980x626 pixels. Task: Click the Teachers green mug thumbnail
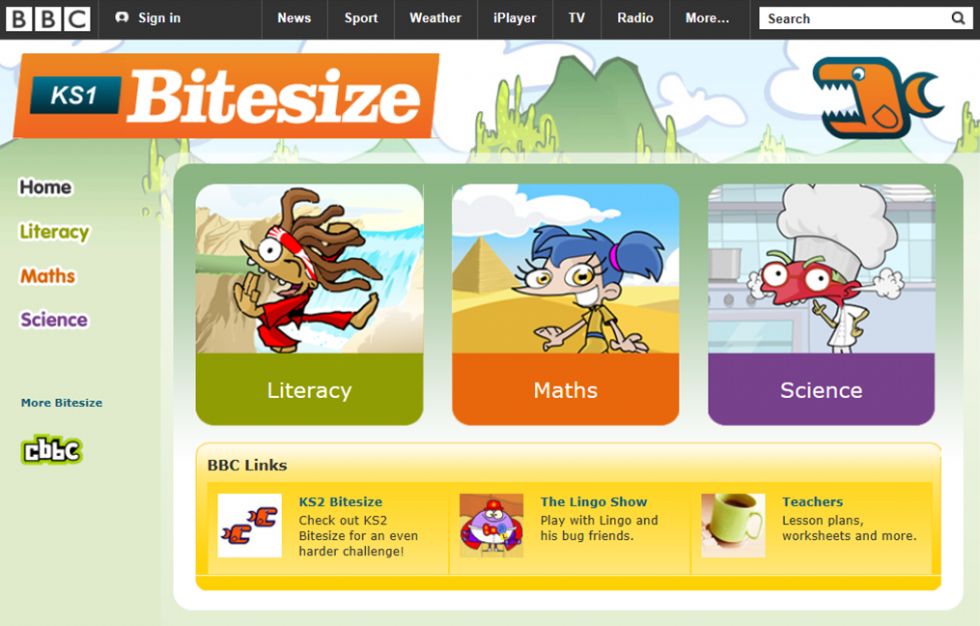(x=733, y=525)
